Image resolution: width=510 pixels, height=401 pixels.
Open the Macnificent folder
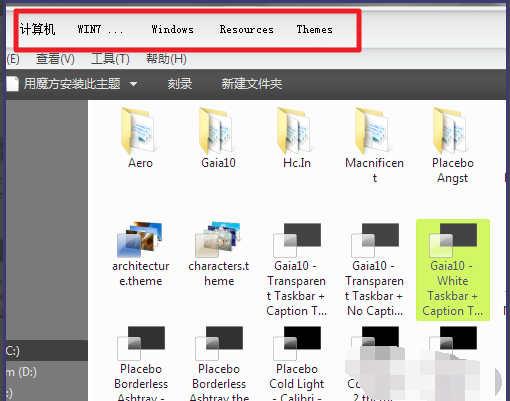[375, 145]
